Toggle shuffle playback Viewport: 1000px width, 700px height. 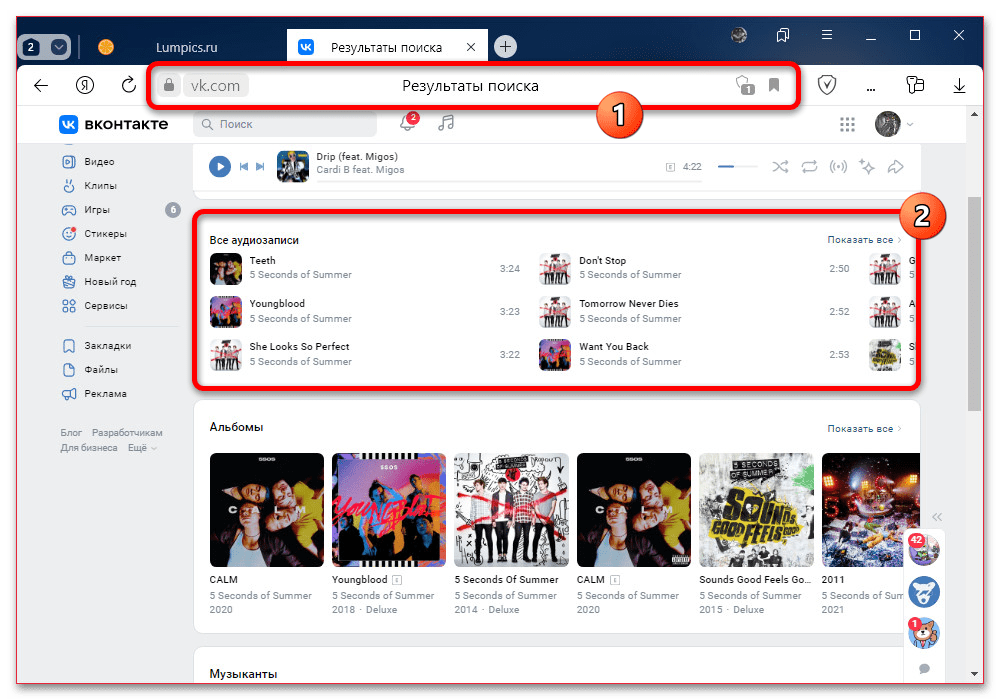pyautogui.click(x=780, y=167)
